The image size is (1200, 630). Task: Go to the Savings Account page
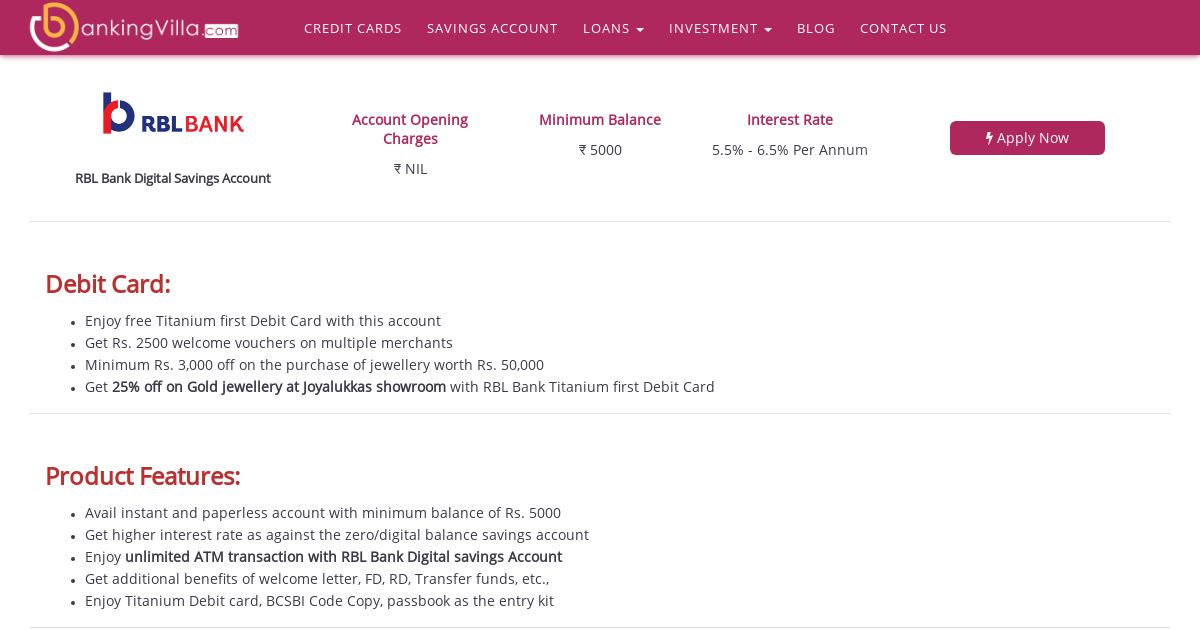[492, 28]
